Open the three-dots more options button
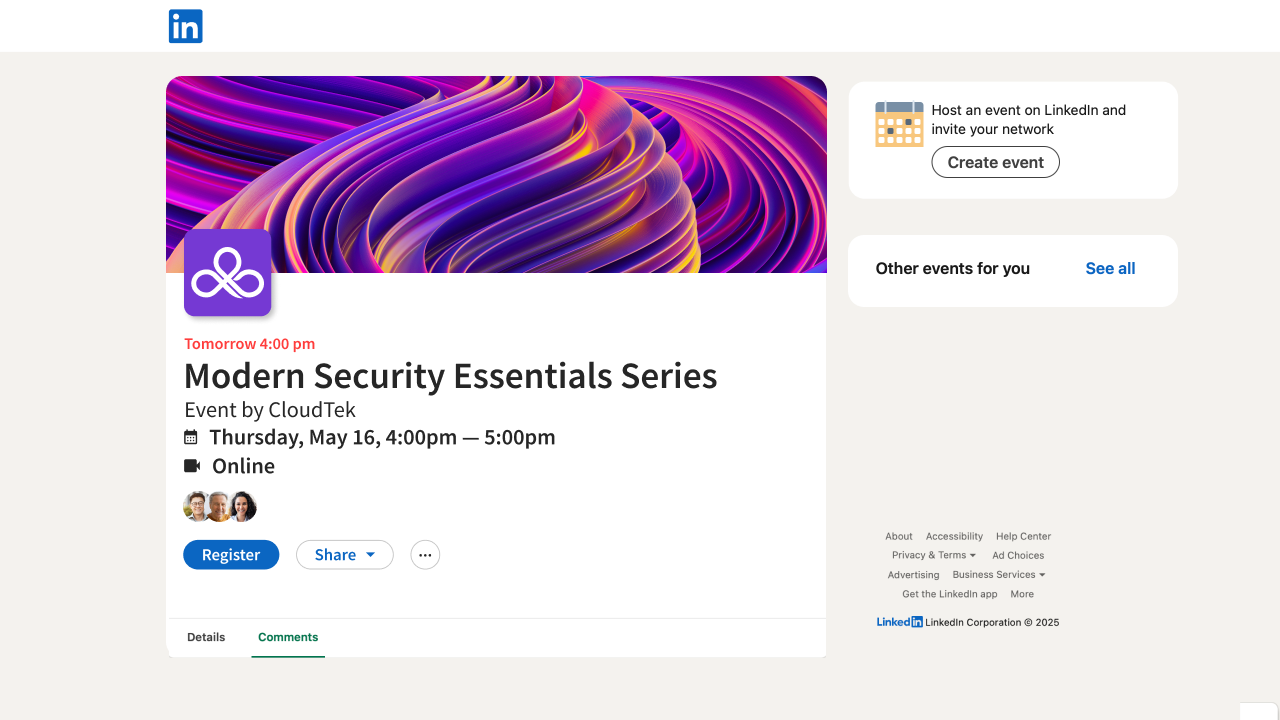 click(425, 555)
